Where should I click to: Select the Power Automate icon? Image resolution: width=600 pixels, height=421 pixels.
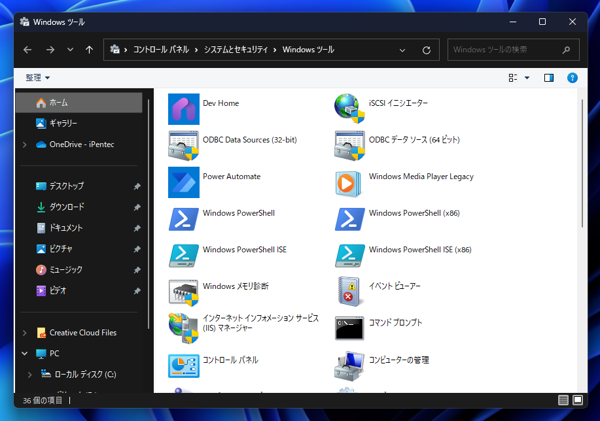(184, 182)
